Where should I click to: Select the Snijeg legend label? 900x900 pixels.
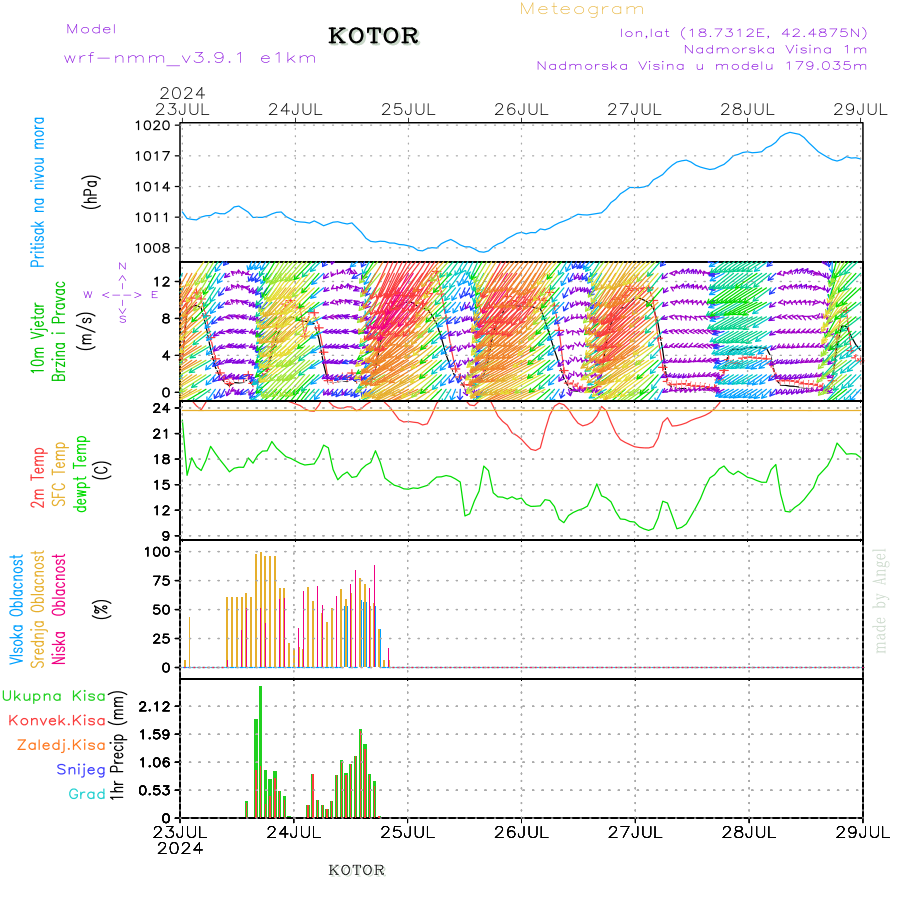tap(81, 770)
